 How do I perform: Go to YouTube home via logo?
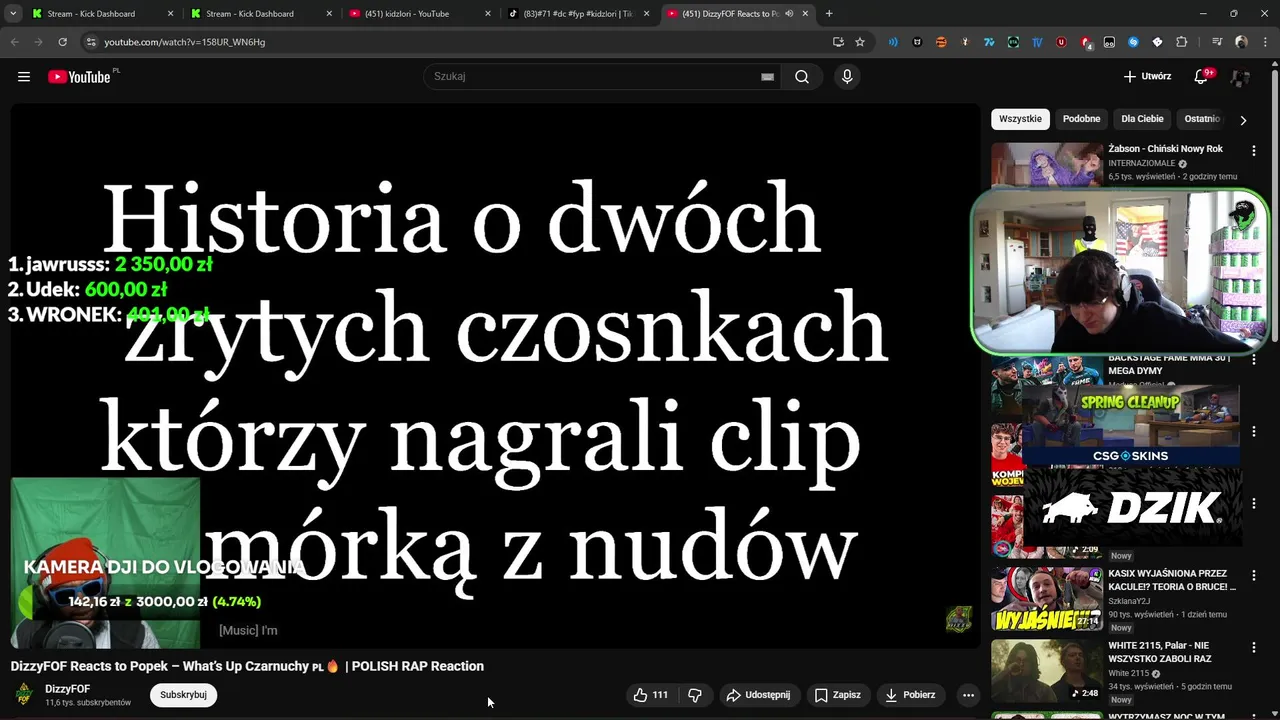click(x=79, y=77)
